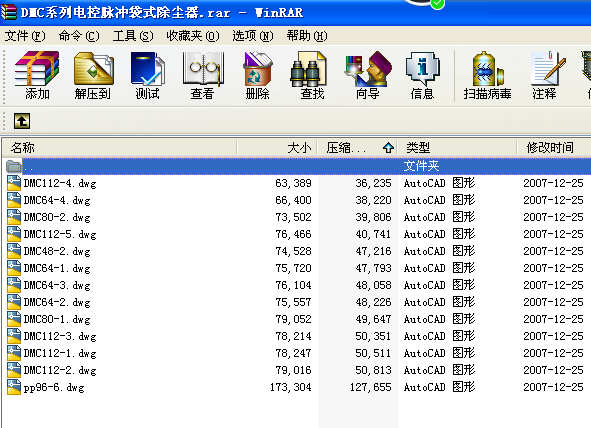Click packed size 48,226

point(373,302)
